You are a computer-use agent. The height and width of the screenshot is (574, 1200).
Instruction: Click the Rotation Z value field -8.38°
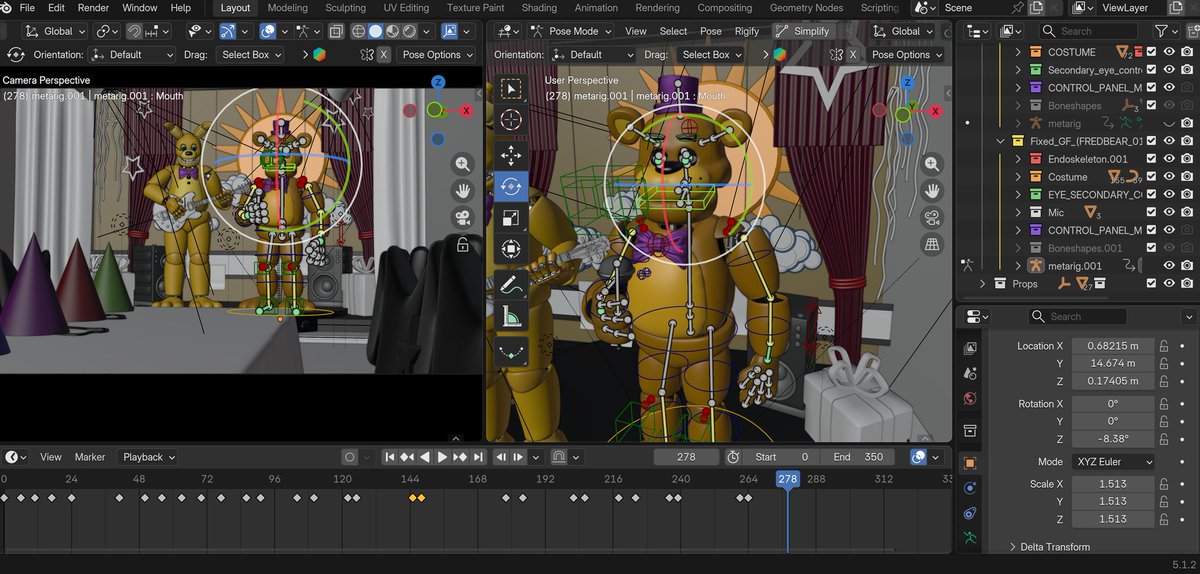click(1113, 439)
